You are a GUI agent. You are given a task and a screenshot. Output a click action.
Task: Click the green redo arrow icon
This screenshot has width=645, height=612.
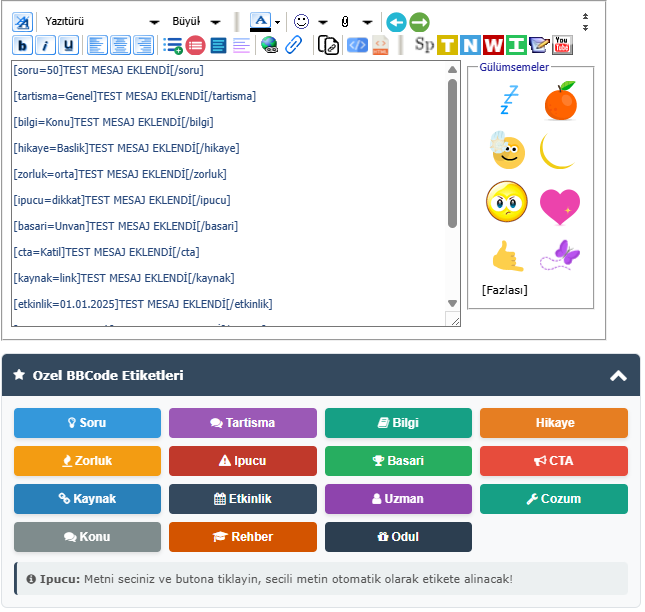(x=419, y=21)
